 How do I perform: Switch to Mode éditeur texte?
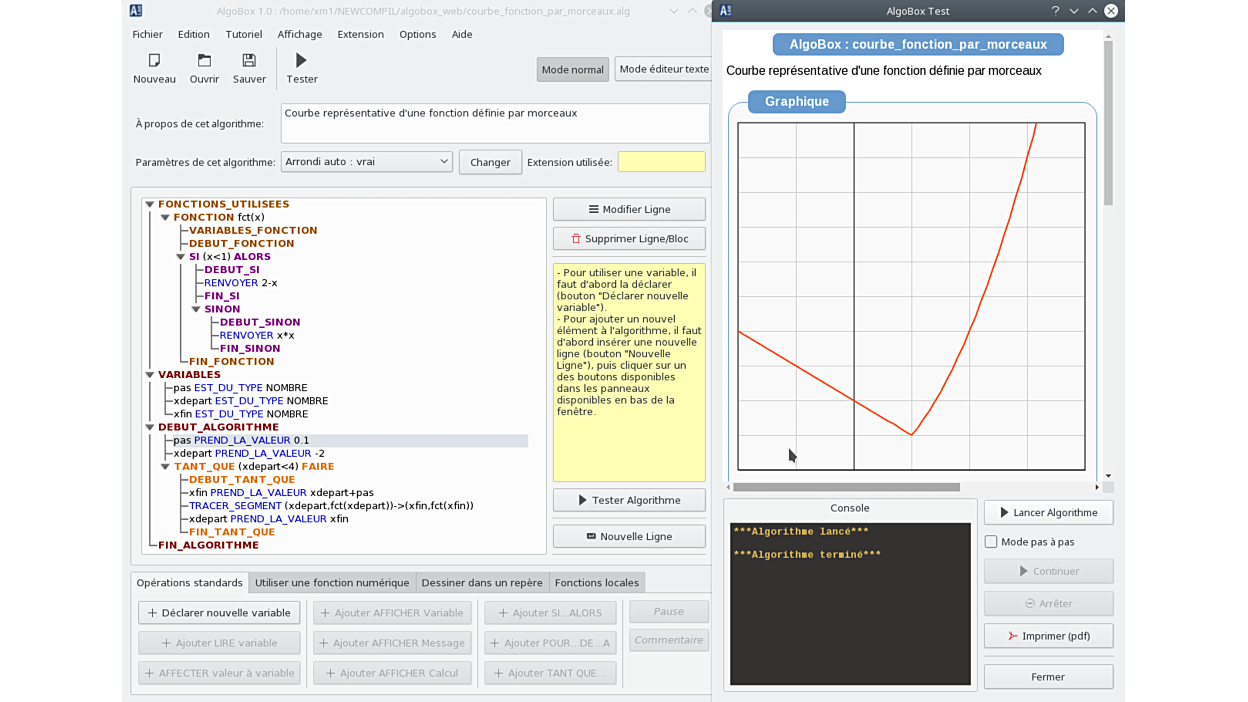[663, 69]
